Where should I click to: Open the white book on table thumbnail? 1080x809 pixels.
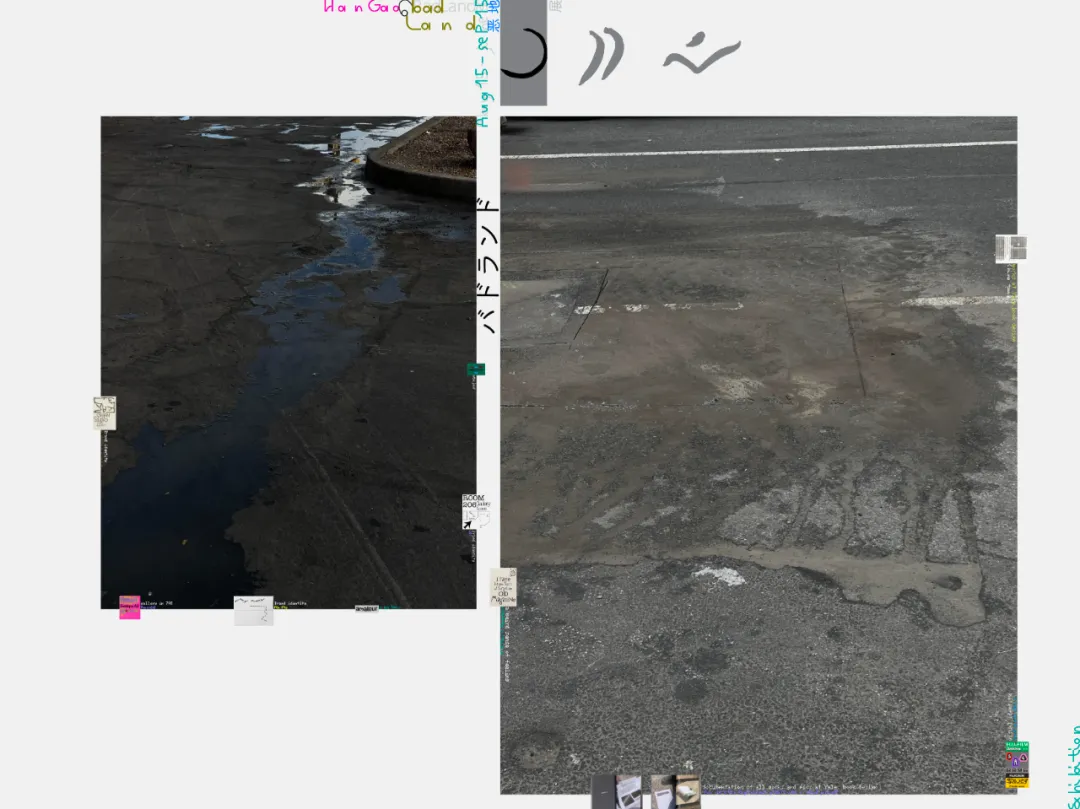[x=676, y=792]
